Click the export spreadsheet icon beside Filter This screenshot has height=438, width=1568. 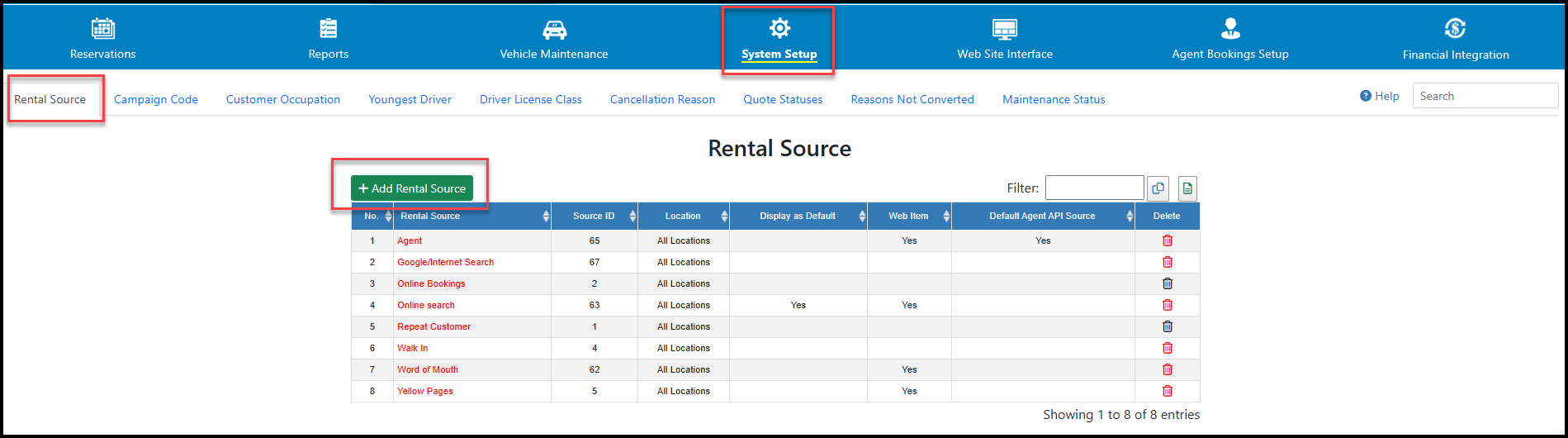[1187, 188]
